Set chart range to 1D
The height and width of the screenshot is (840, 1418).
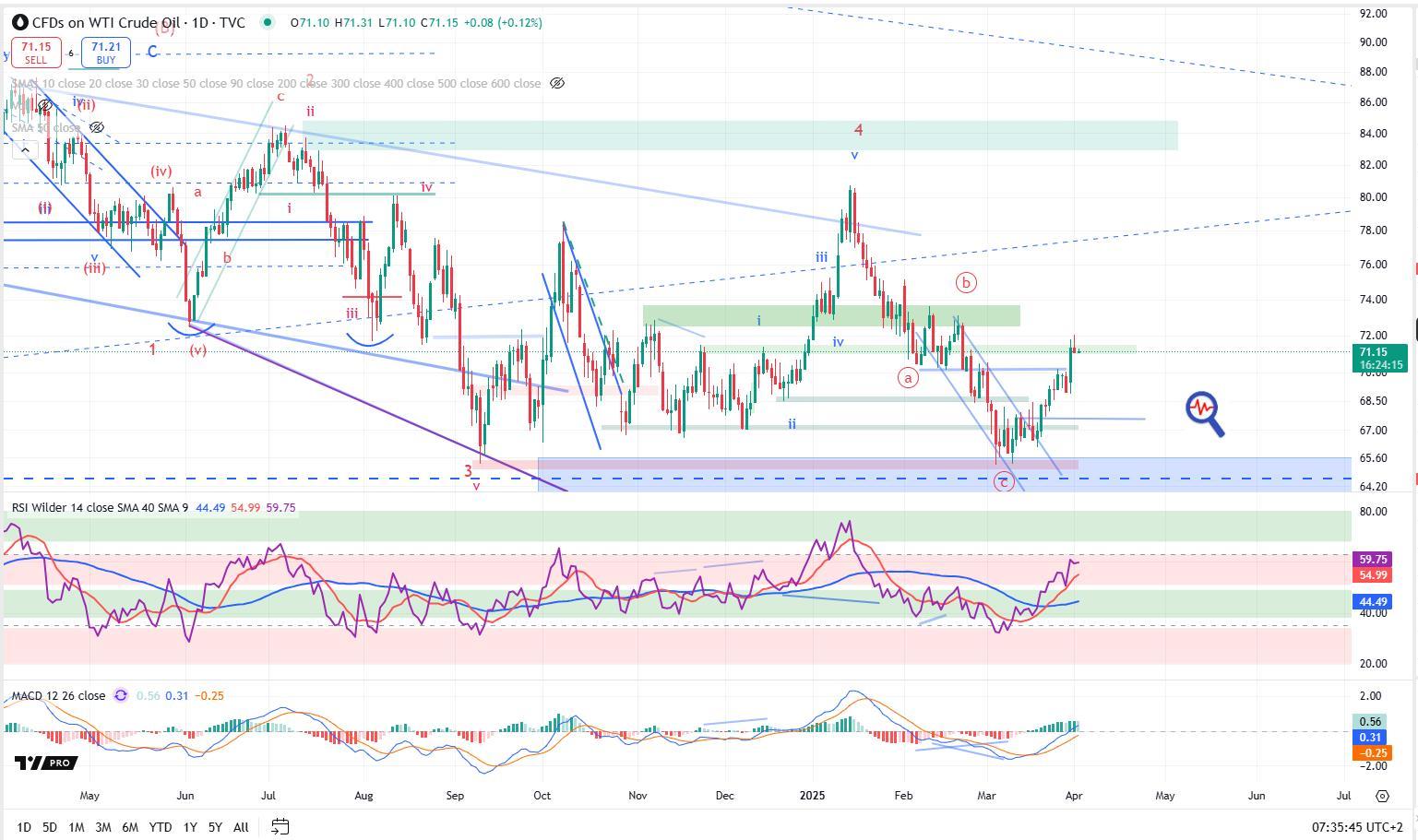pos(24,827)
